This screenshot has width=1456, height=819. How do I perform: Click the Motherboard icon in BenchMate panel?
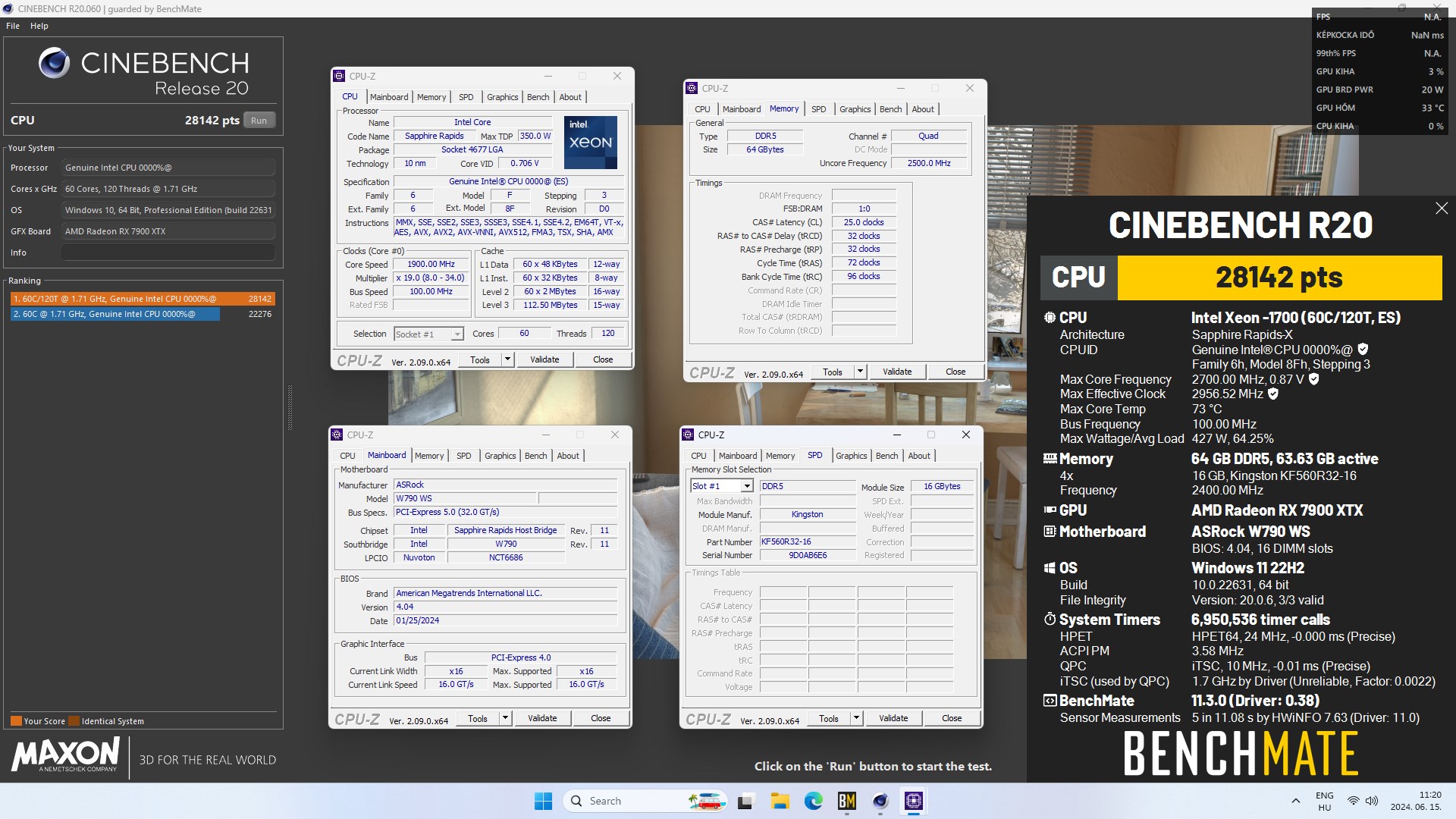click(1050, 532)
